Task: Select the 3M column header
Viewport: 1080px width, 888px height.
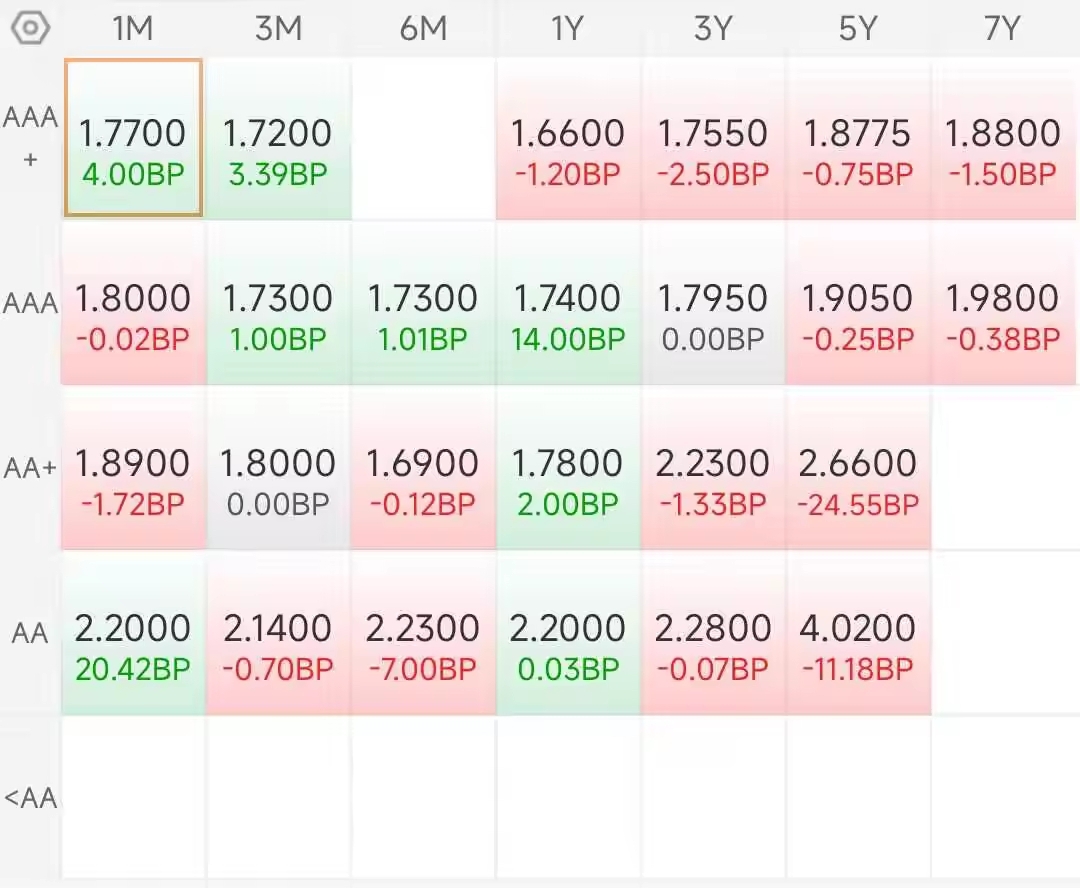Action: (x=278, y=29)
